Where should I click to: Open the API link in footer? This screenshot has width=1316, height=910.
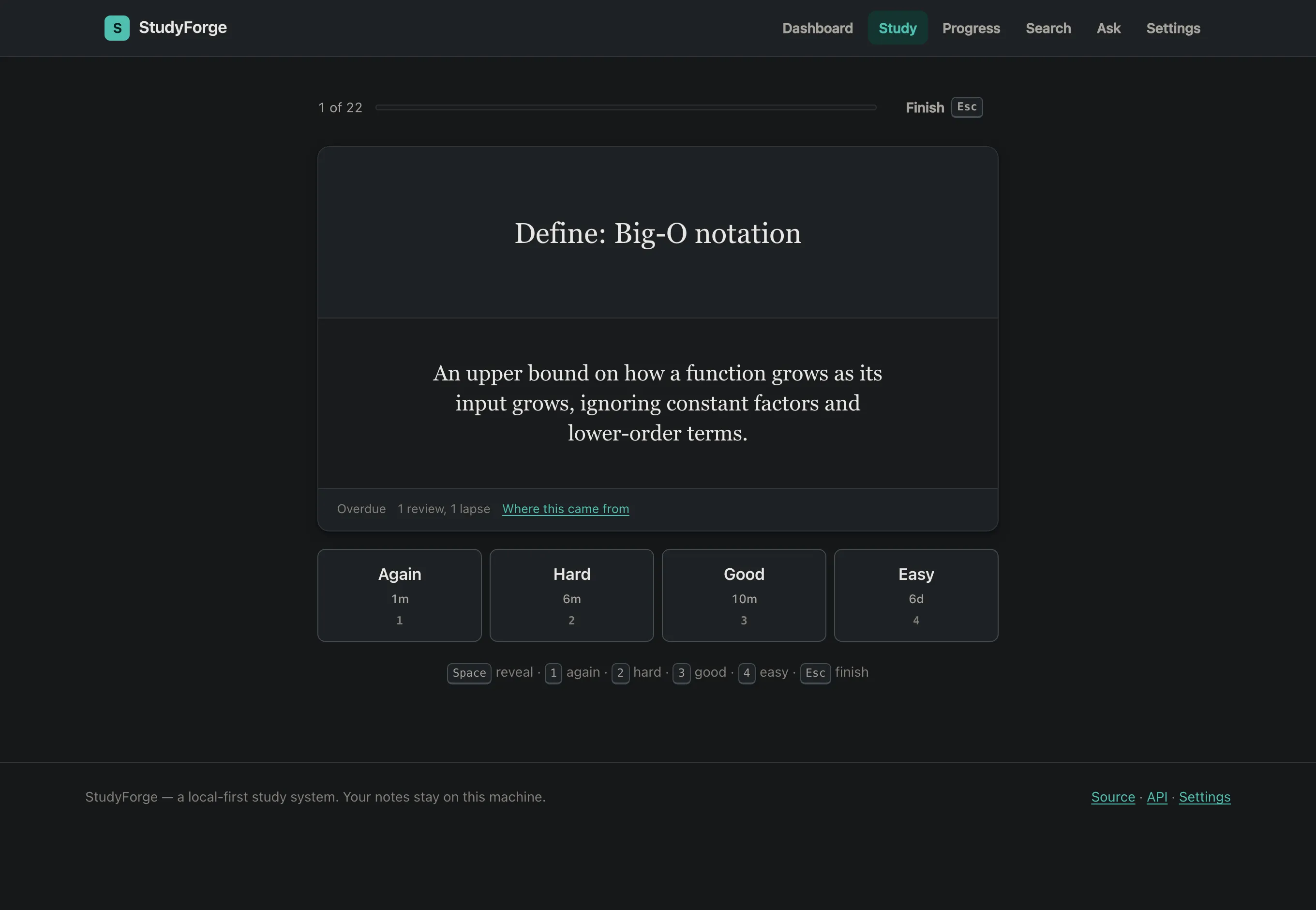1157,797
